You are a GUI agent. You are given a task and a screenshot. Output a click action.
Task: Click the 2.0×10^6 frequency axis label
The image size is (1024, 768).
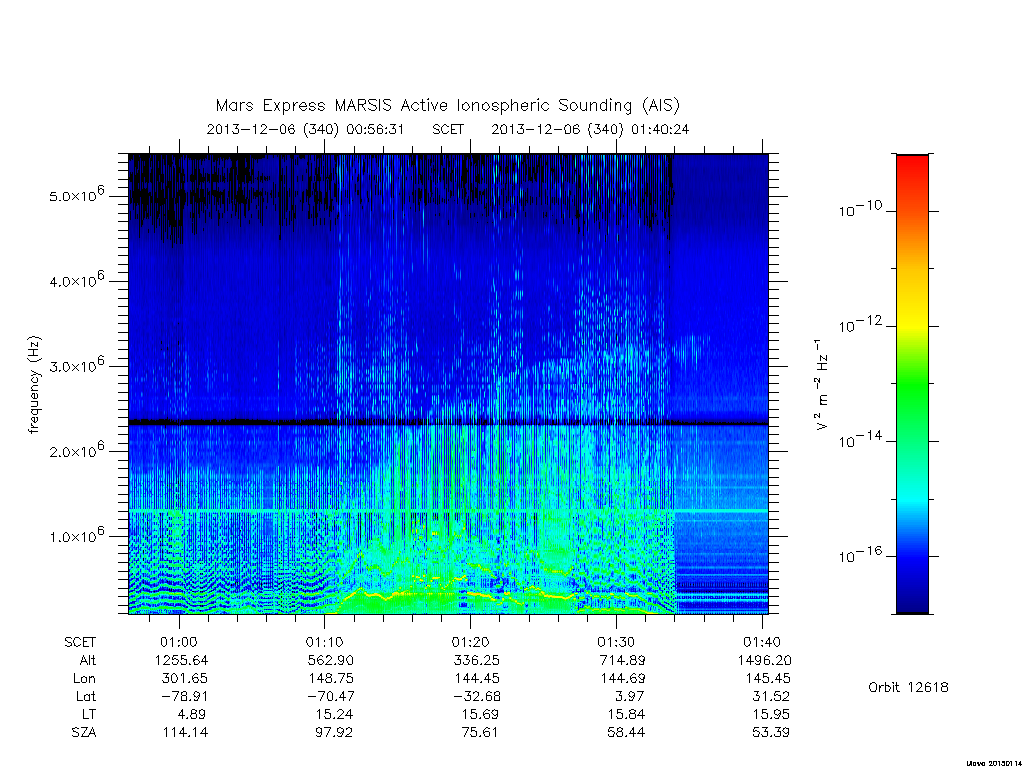pyautogui.click(x=76, y=449)
